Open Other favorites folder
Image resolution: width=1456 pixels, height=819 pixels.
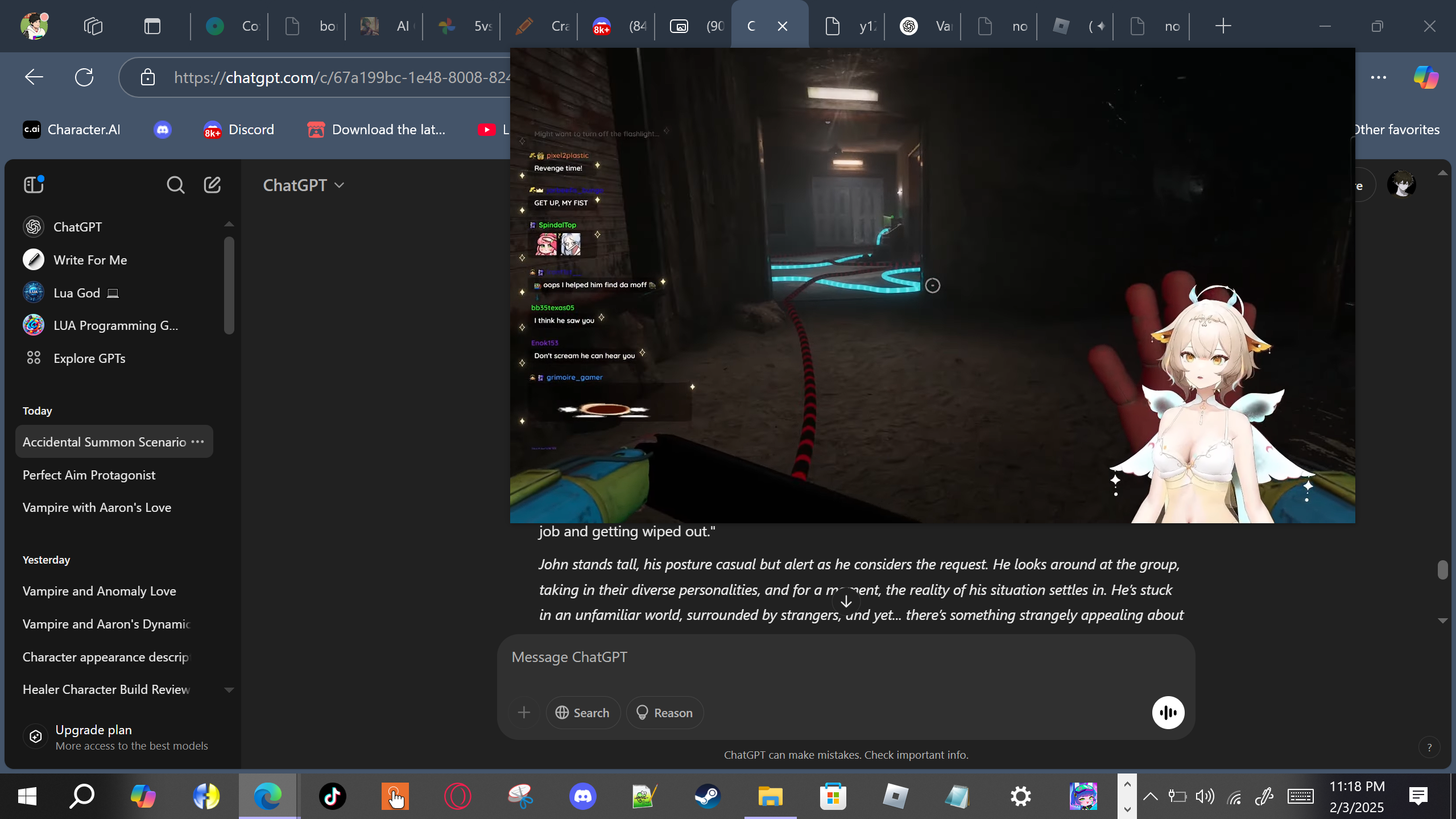[1396, 130]
